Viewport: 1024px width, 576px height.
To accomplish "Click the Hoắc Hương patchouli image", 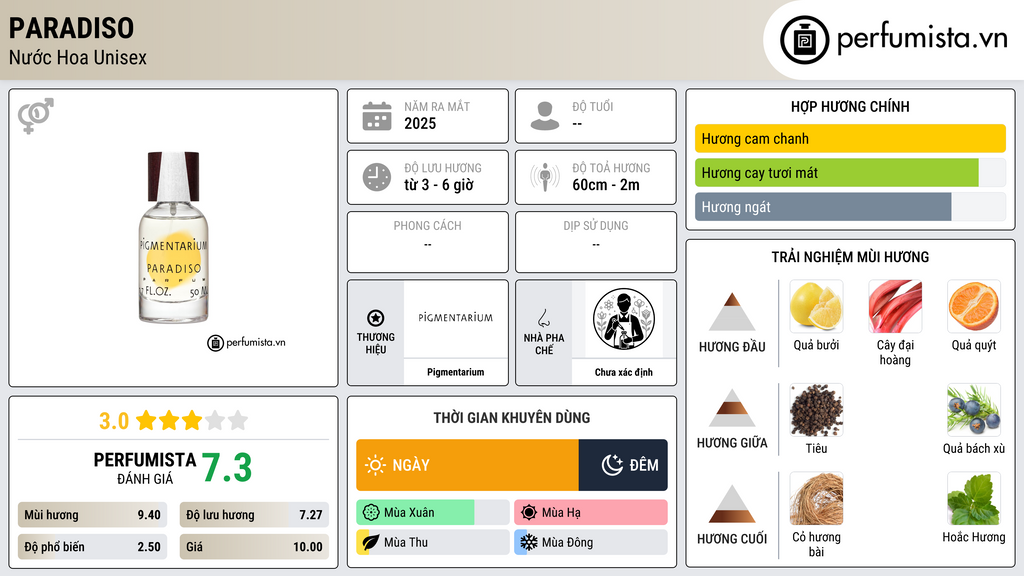I will pyautogui.click(x=974, y=499).
